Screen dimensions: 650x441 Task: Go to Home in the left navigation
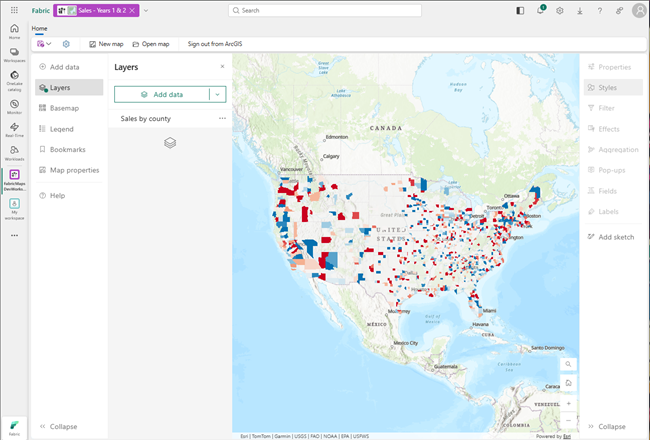coord(15,32)
